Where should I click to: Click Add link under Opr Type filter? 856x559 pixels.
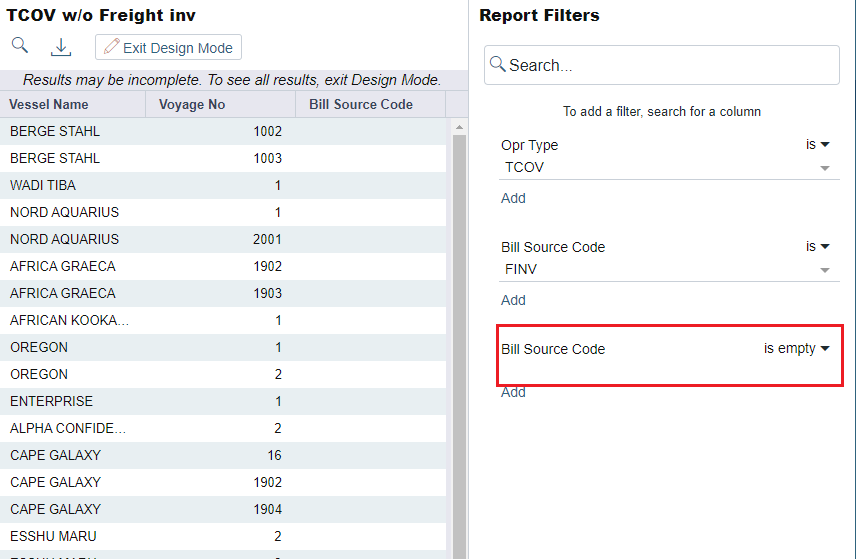pyautogui.click(x=513, y=198)
